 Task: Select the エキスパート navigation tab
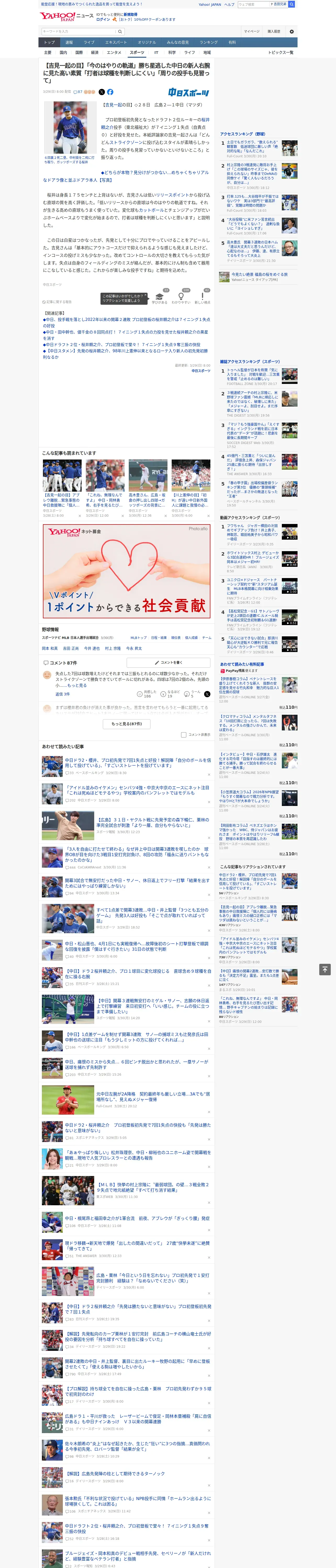[x=116, y=43]
